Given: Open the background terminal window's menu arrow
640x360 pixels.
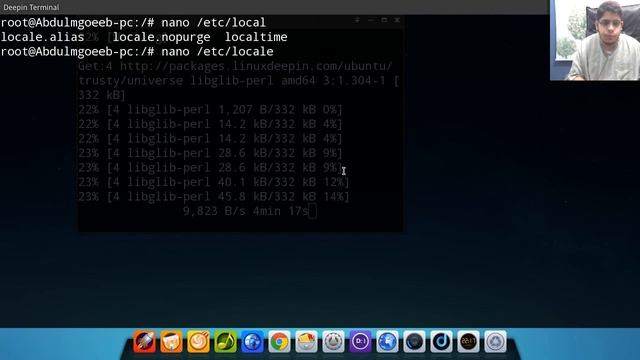Looking at the screenshot, I should point(357,20).
